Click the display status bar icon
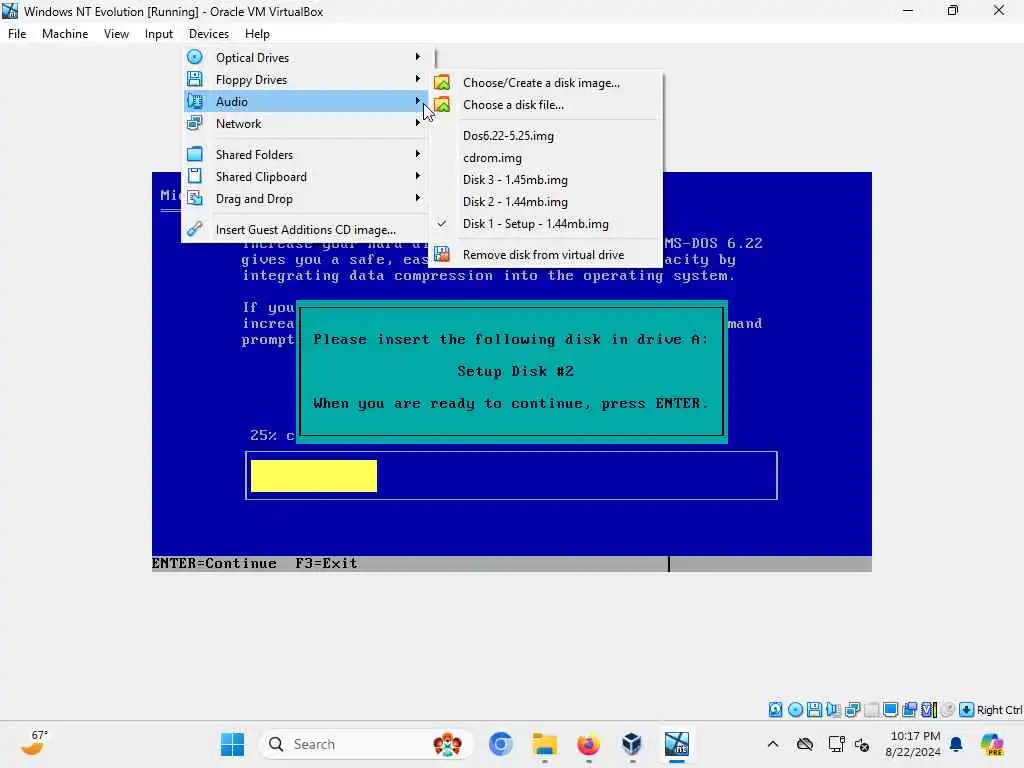Image resolution: width=1024 pixels, height=768 pixels. 890,710
